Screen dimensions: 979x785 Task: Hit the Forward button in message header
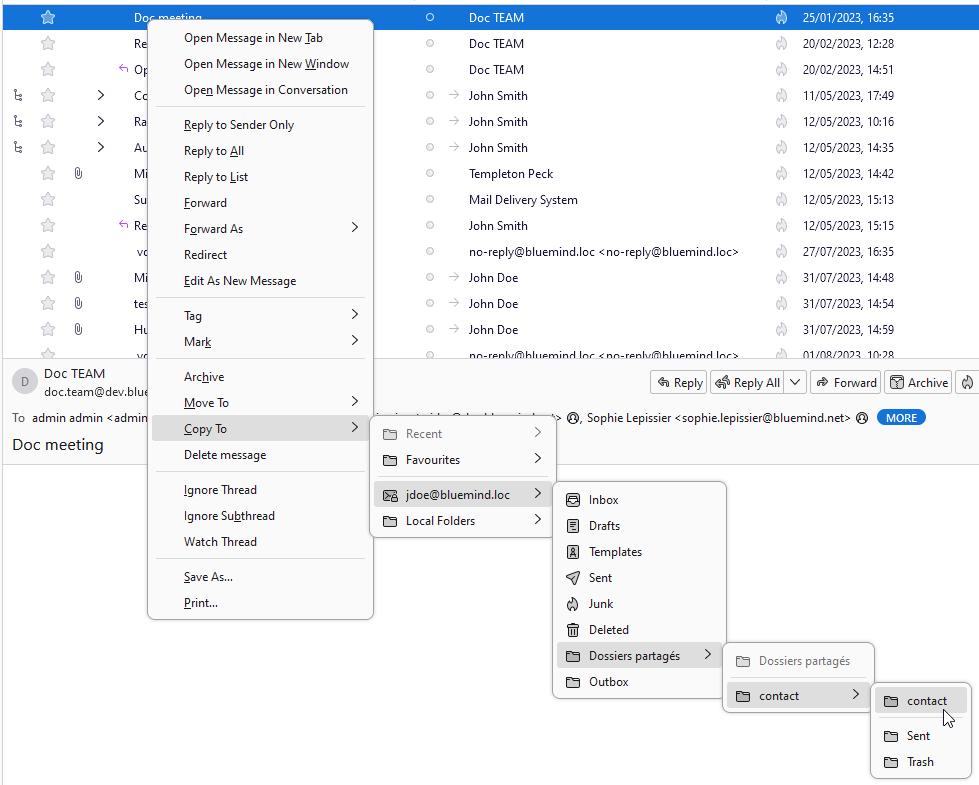pos(845,382)
